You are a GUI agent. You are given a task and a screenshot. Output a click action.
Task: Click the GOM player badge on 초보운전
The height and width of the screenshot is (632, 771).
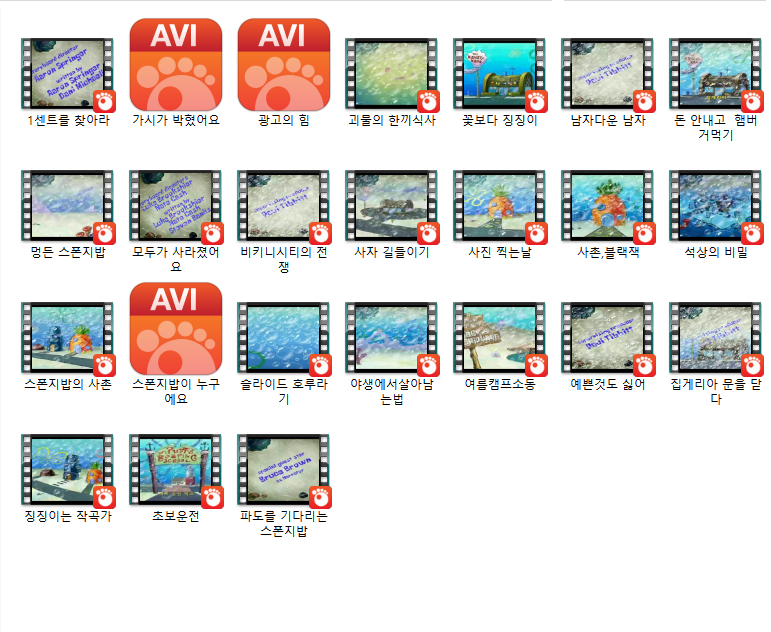click(x=212, y=497)
